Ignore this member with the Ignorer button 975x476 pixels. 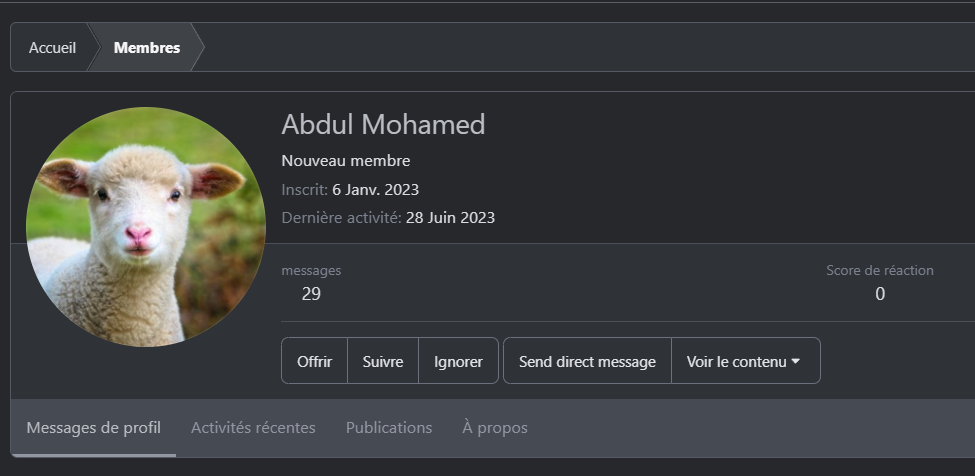coord(458,361)
